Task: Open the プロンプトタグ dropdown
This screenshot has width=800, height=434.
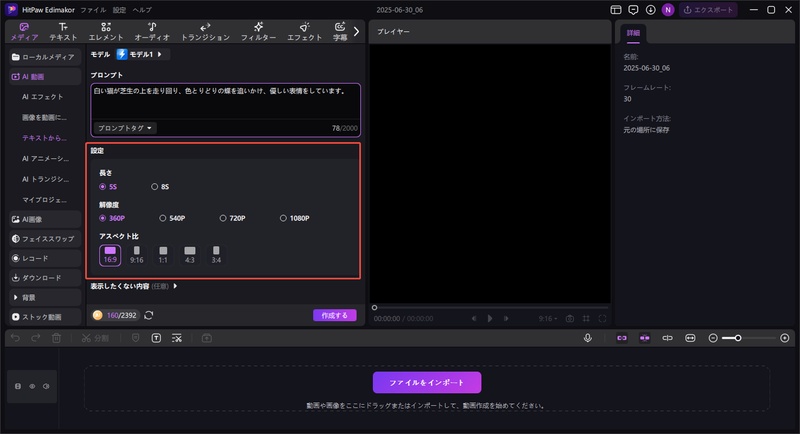Action: coord(124,128)
